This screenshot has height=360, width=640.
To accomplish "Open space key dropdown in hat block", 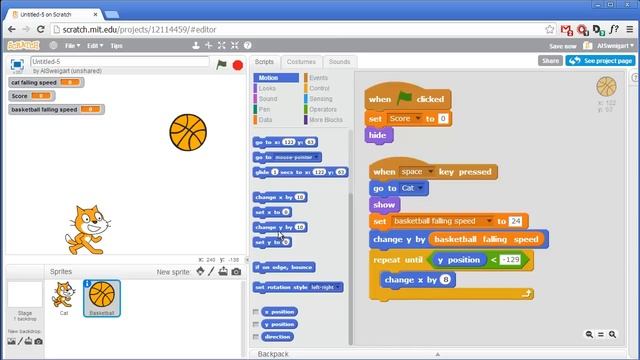I will coord(430,172).
